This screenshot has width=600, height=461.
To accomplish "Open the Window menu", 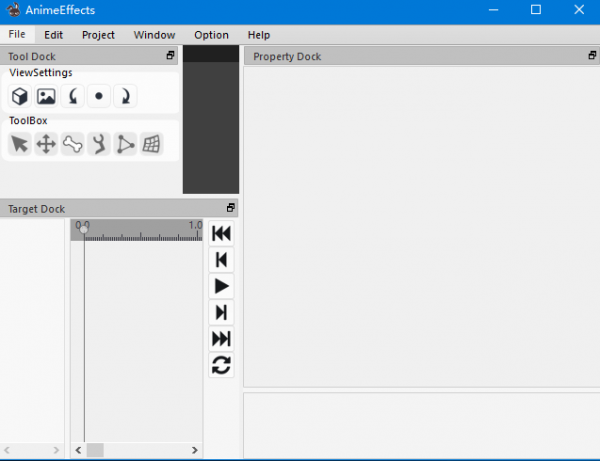I will point(154,35).
